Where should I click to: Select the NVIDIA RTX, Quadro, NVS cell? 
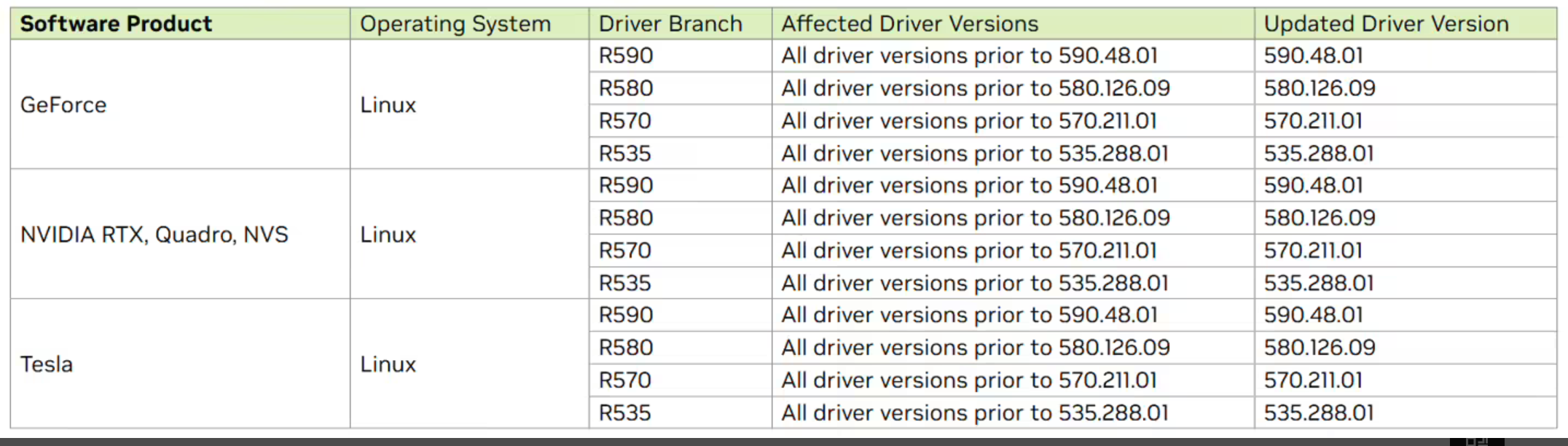coord(154,235)
